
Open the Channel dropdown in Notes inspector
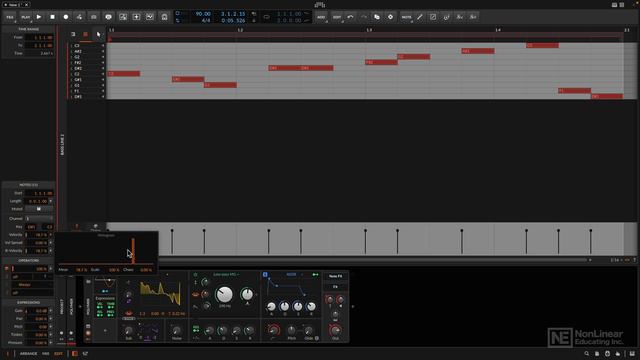tap(39, 219)
